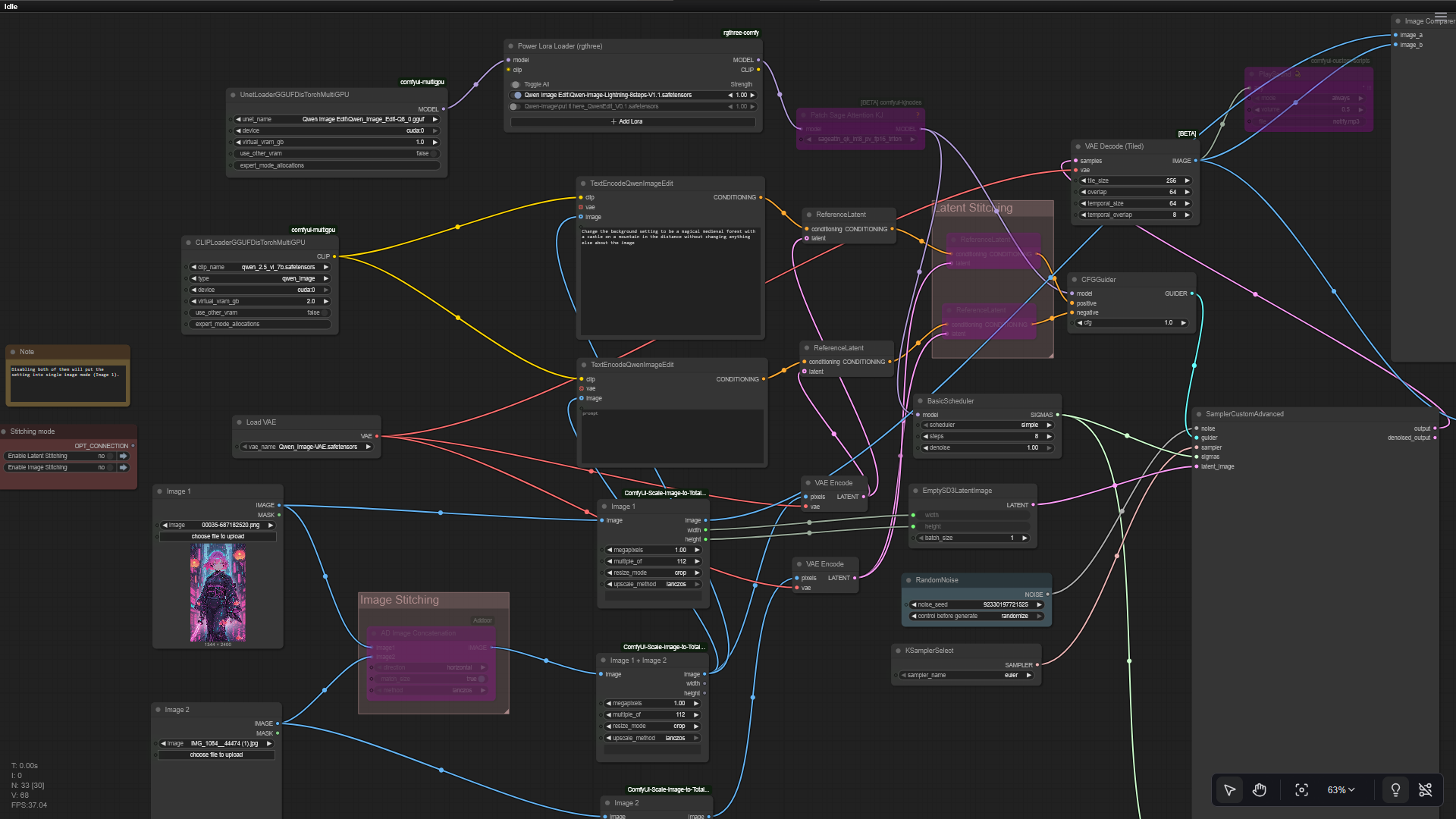Open the unet_name model selector

pyautogui.click(x=337, y=120)
